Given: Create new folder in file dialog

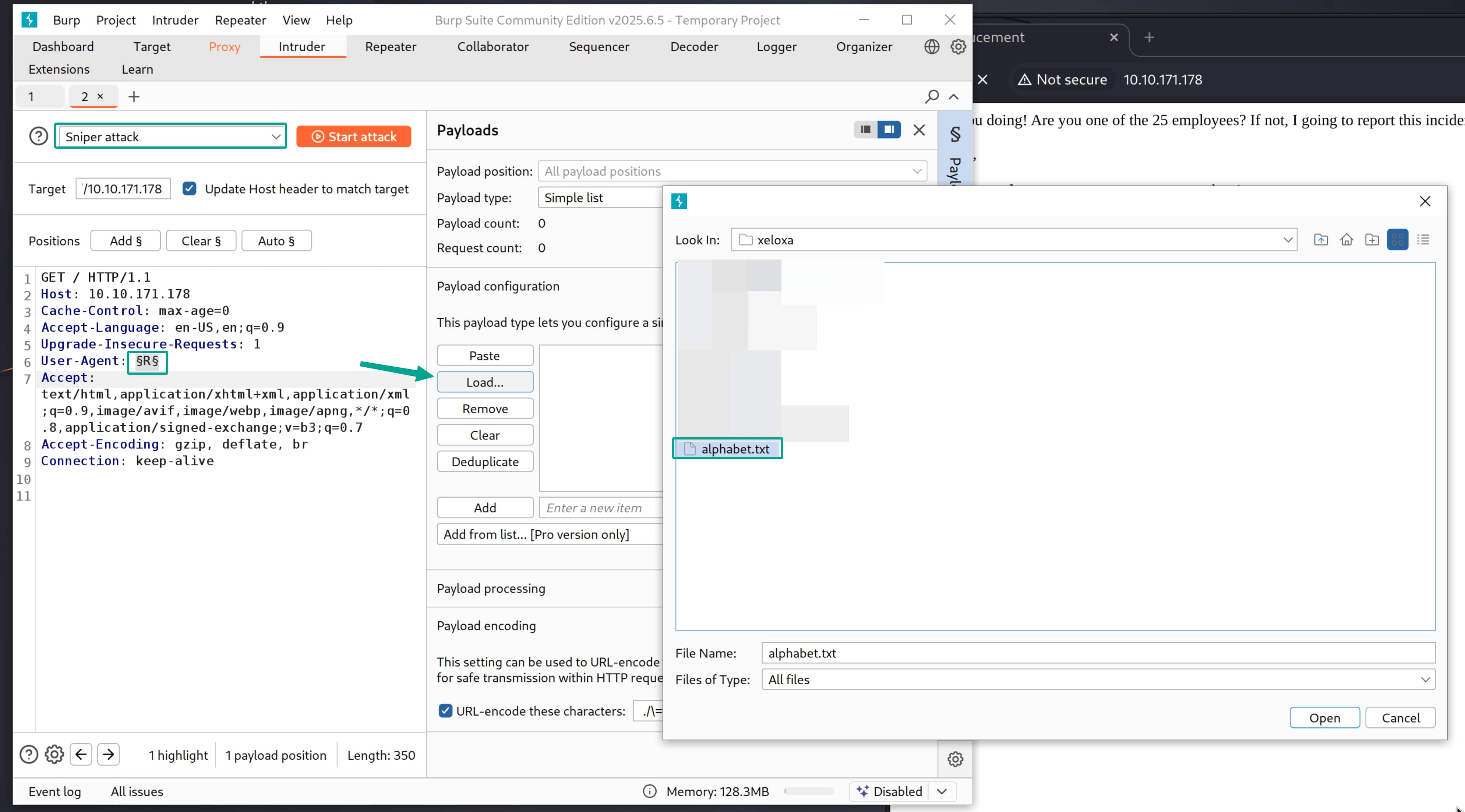Looking at the screenshot, I should pos(1372,240).
